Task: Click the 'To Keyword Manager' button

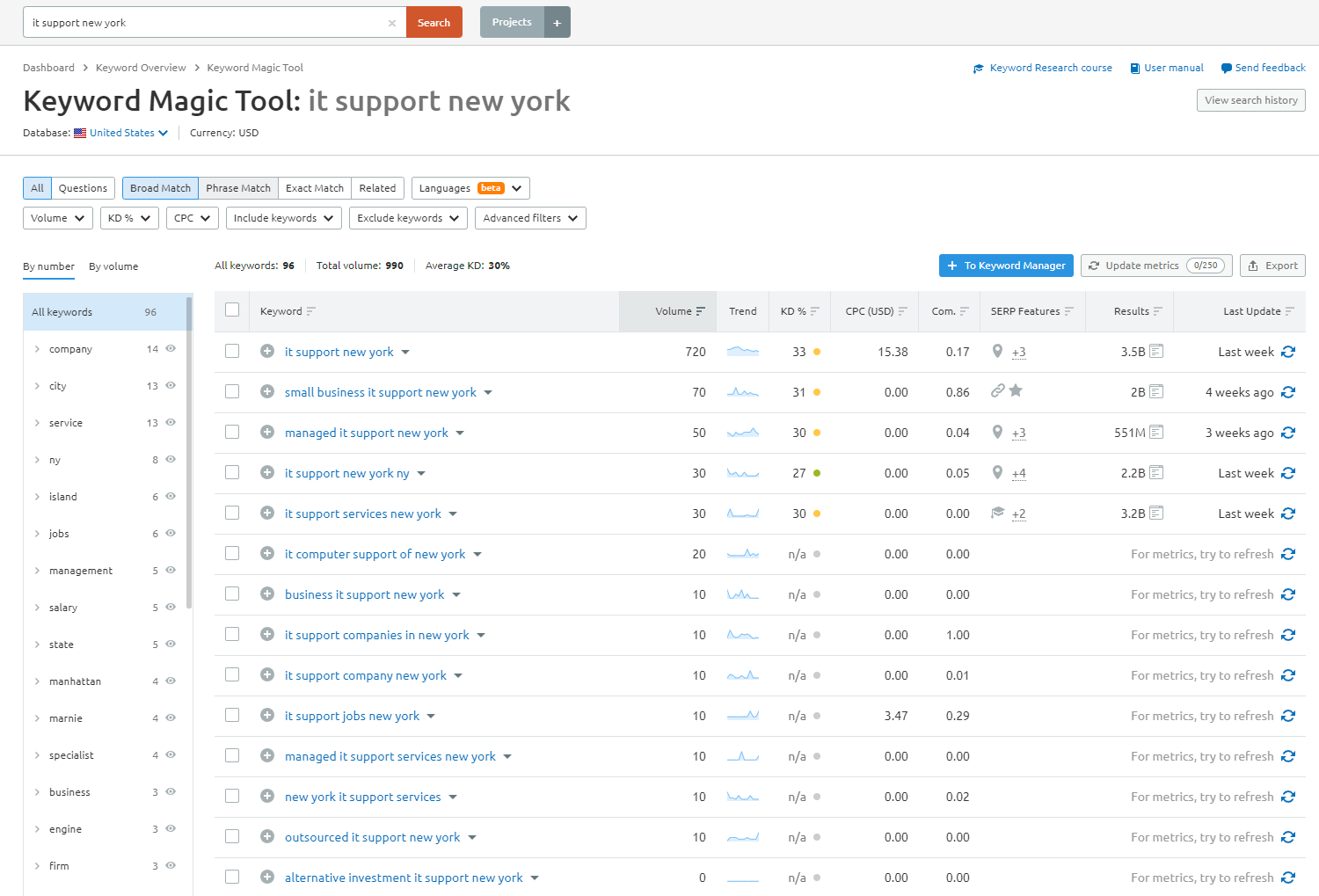Action: 1006,266
